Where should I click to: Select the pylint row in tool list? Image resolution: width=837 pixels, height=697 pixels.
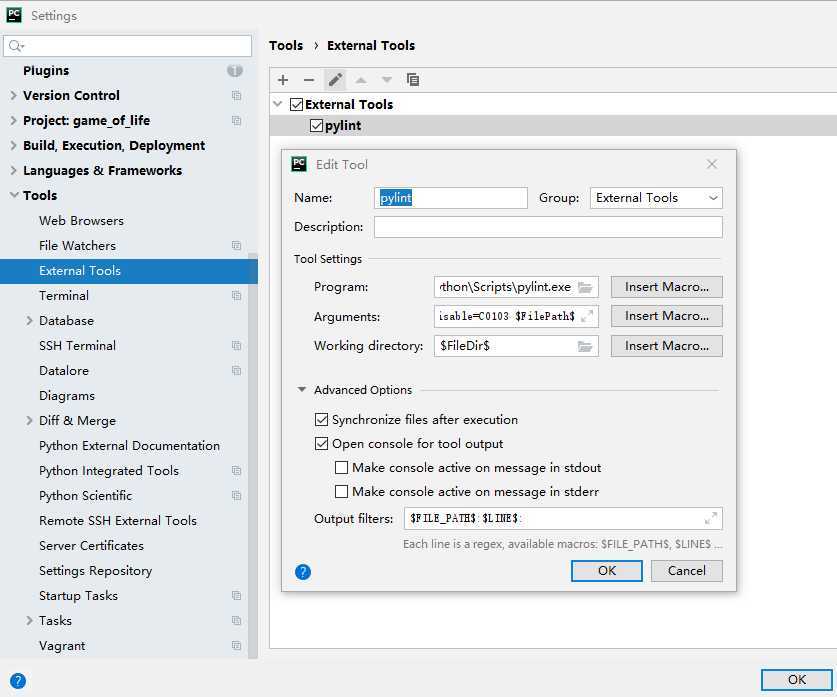point(553,125)
